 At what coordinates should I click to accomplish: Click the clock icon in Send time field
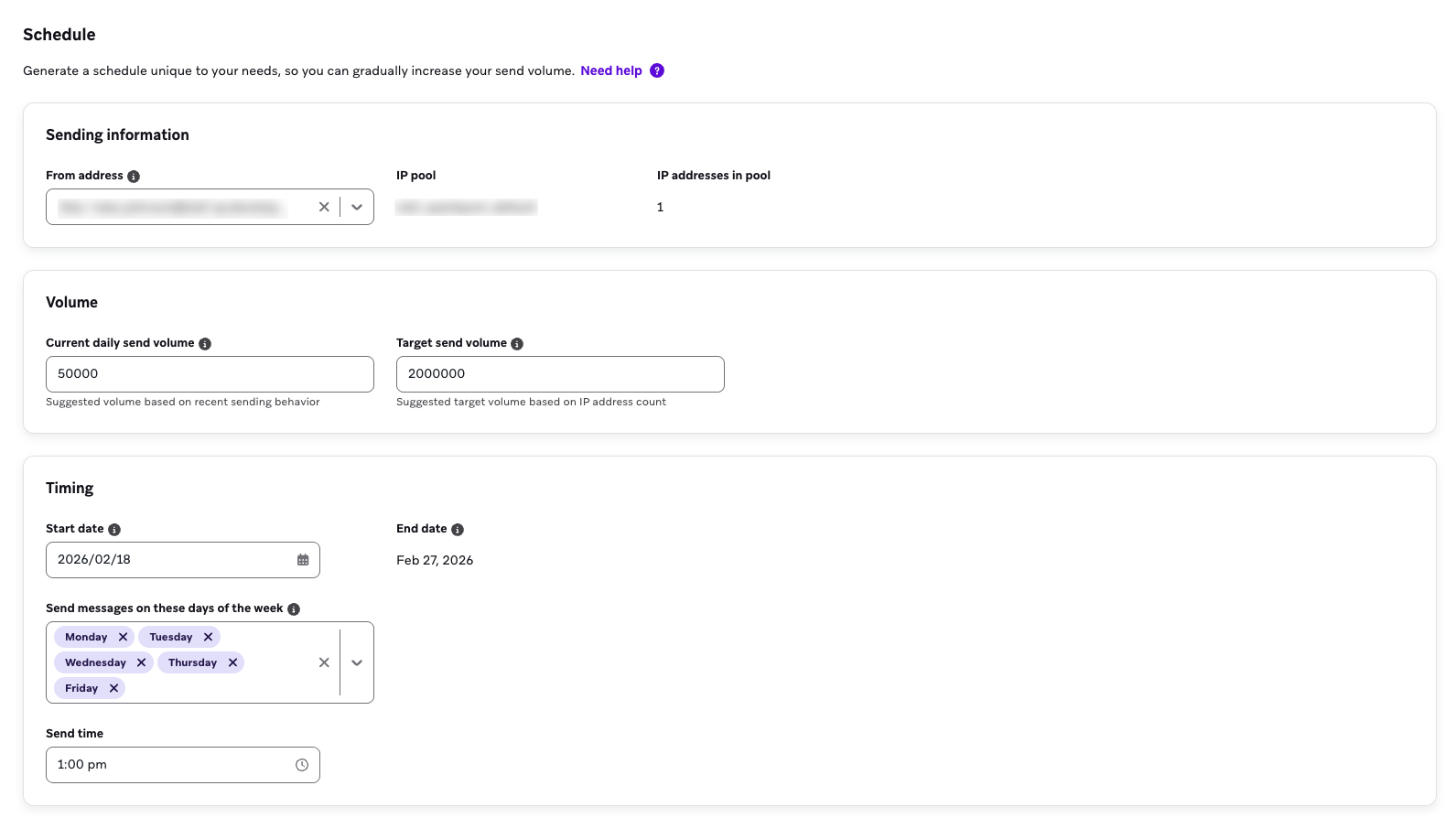click(x=302, y=764)
